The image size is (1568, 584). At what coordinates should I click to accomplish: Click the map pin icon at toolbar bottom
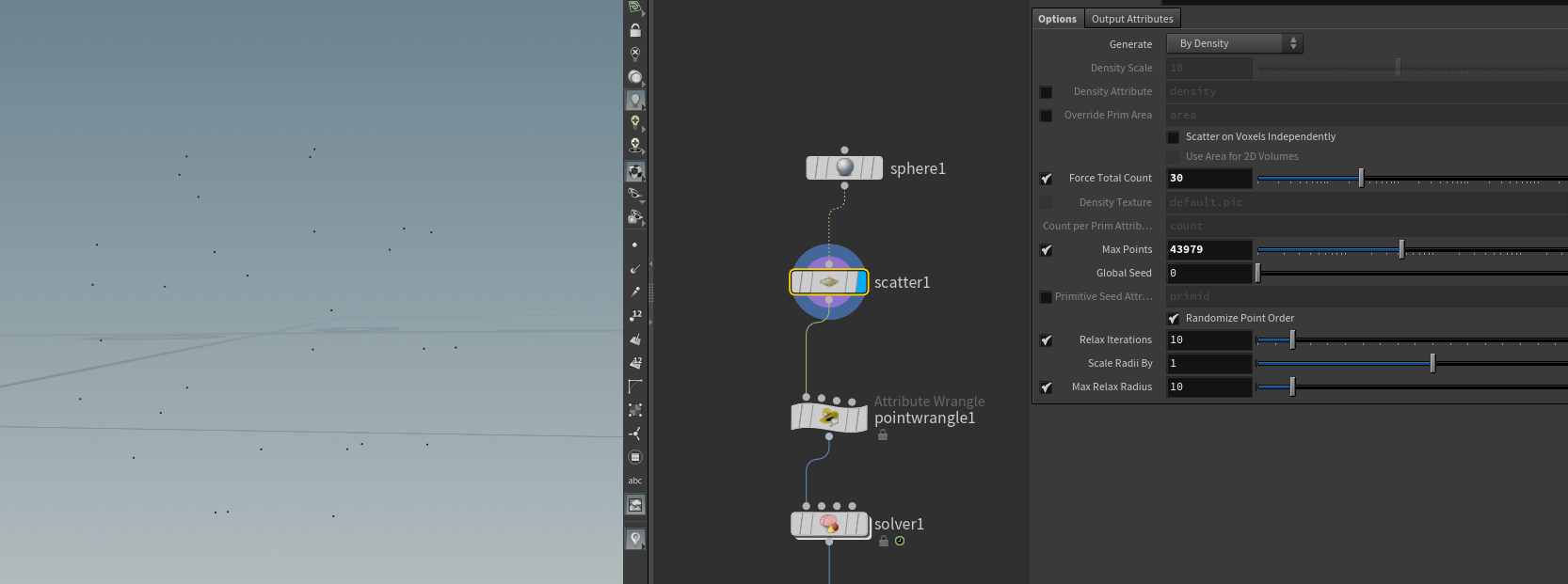[635, 539]
